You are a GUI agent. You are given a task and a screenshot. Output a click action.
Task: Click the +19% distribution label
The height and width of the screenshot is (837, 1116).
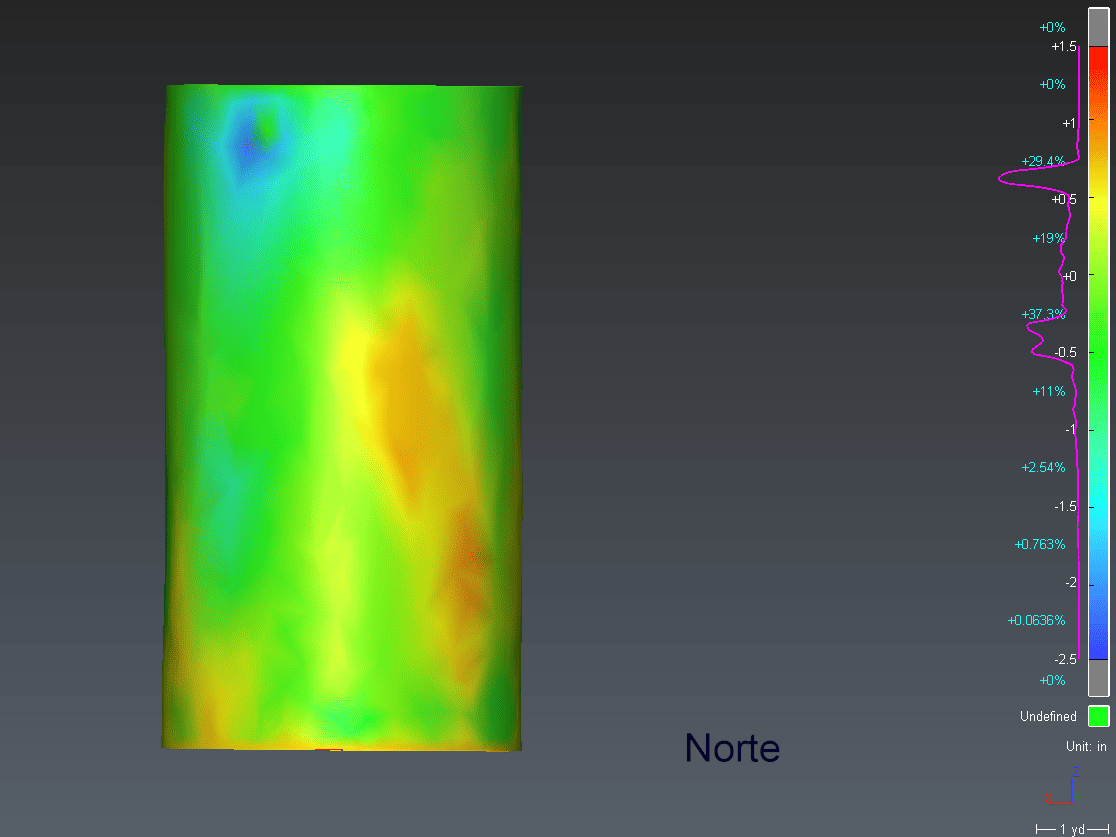click(1048, 238)
